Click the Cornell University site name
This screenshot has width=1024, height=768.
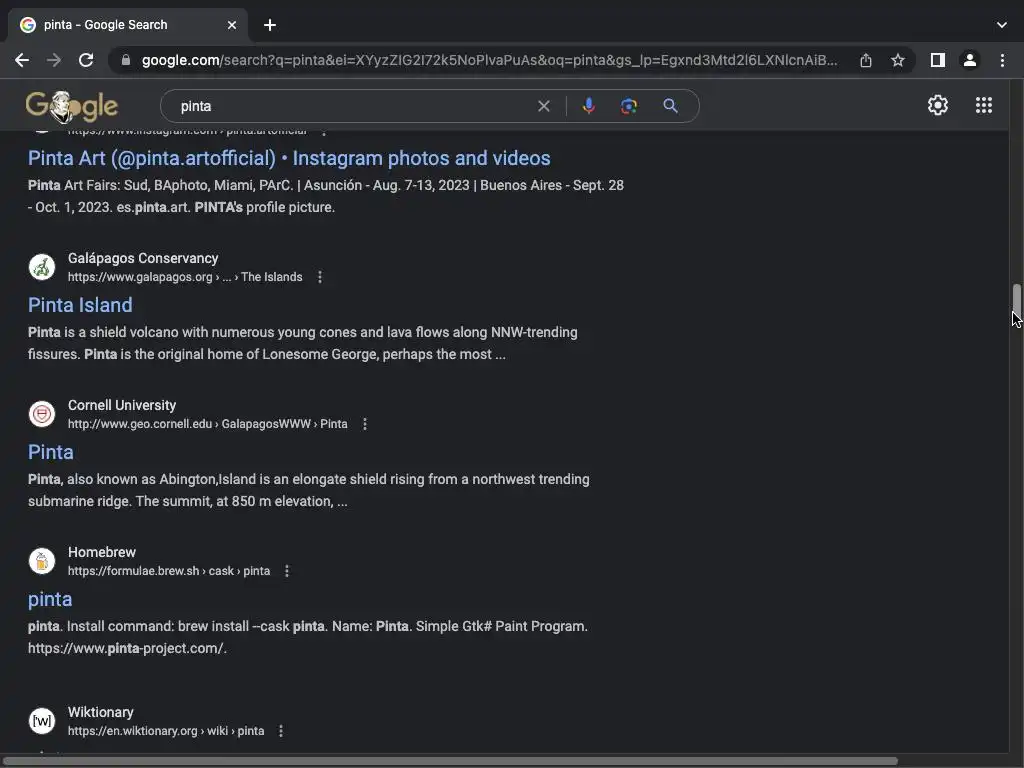coord(122,406)
